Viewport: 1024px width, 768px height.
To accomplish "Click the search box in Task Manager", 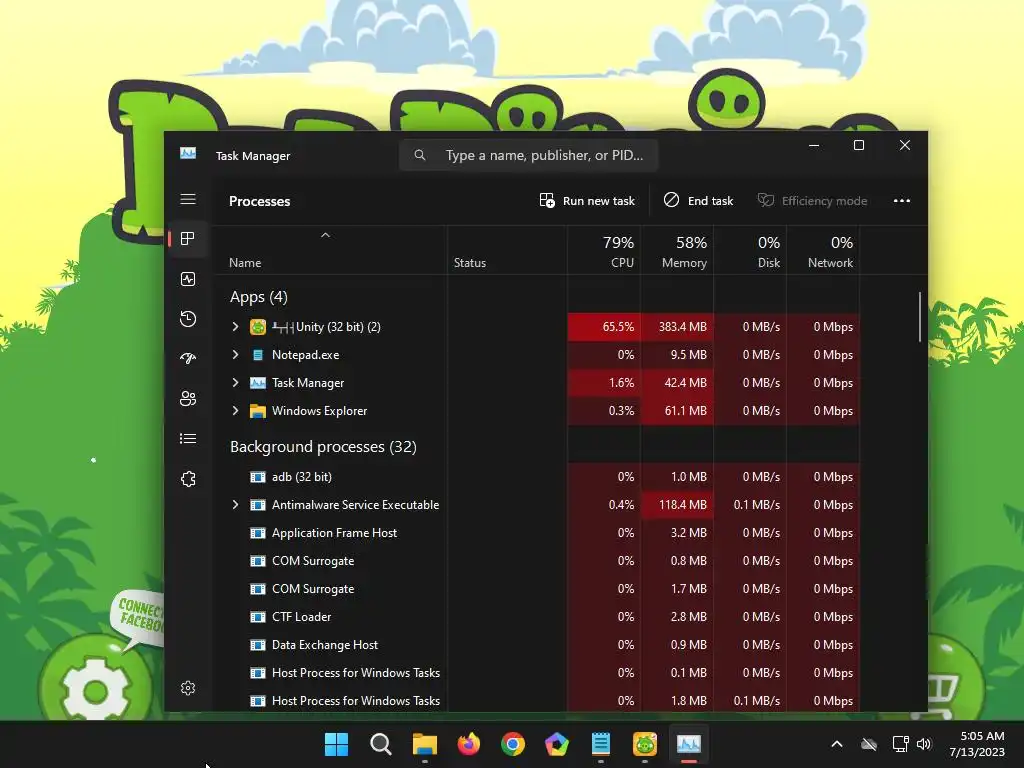I will (528, 155).
